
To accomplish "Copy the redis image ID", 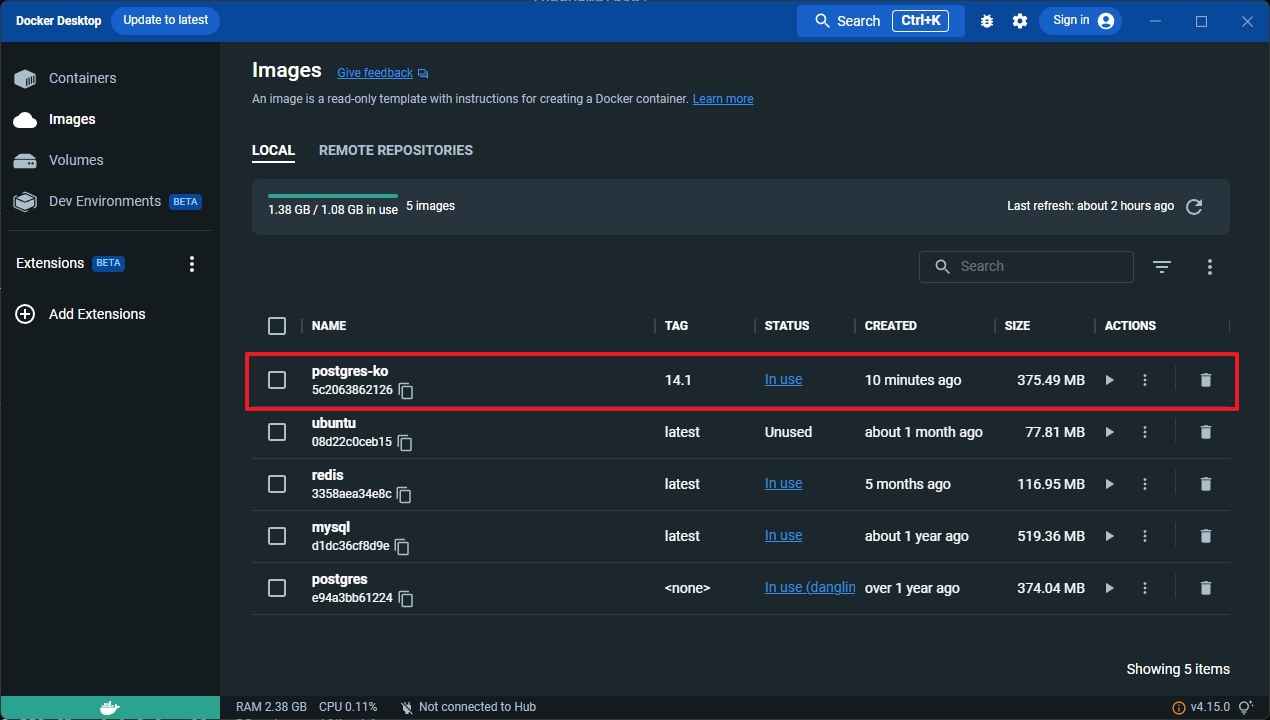I will pos(404,495).
